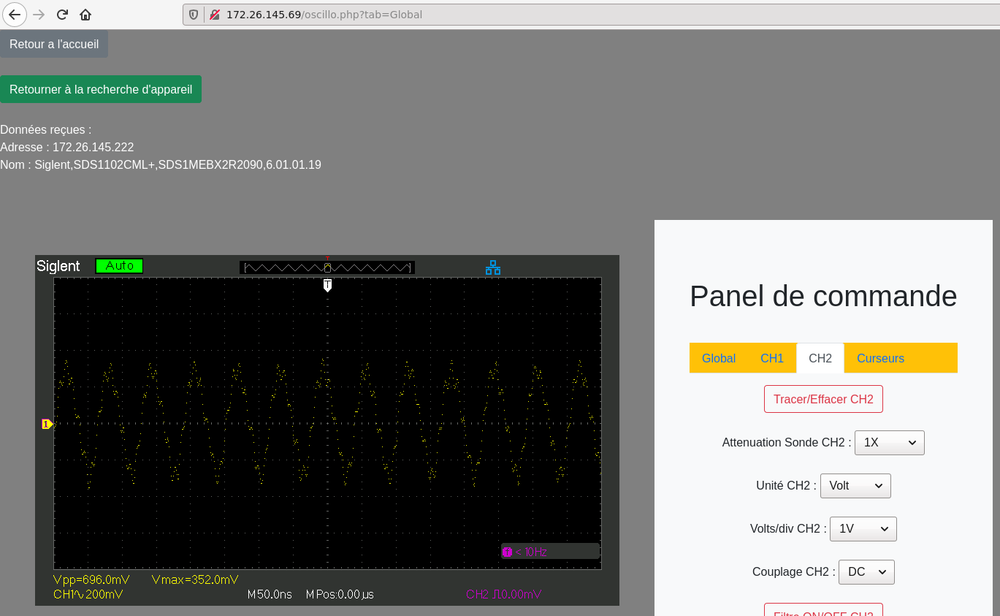Open the Couplage CH2 dropdown
This screenshot has width=1000, height=616.
coord(865,572)
